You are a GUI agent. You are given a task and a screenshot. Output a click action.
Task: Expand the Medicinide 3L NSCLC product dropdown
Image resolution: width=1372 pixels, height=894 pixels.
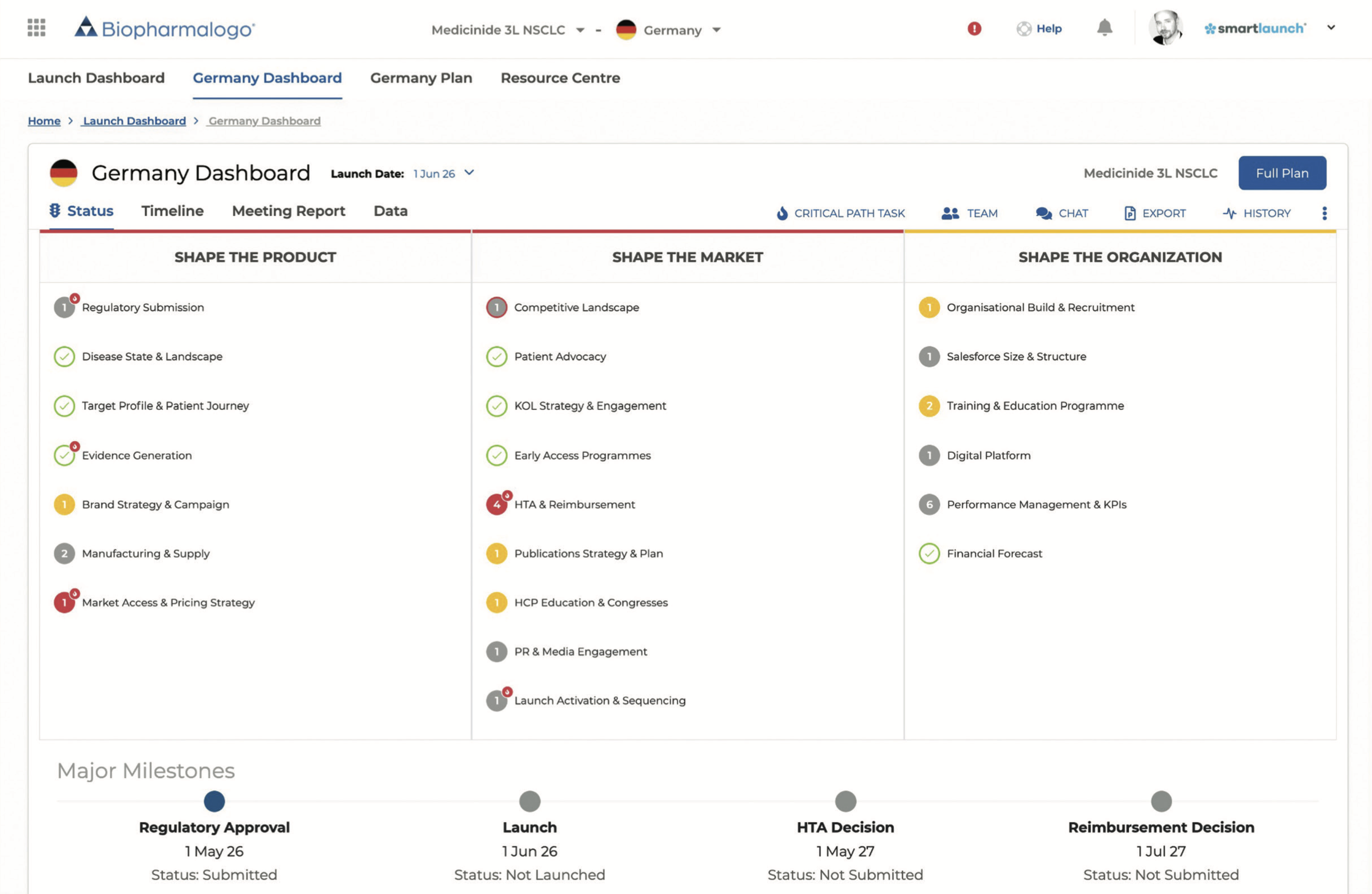point(580,30)
